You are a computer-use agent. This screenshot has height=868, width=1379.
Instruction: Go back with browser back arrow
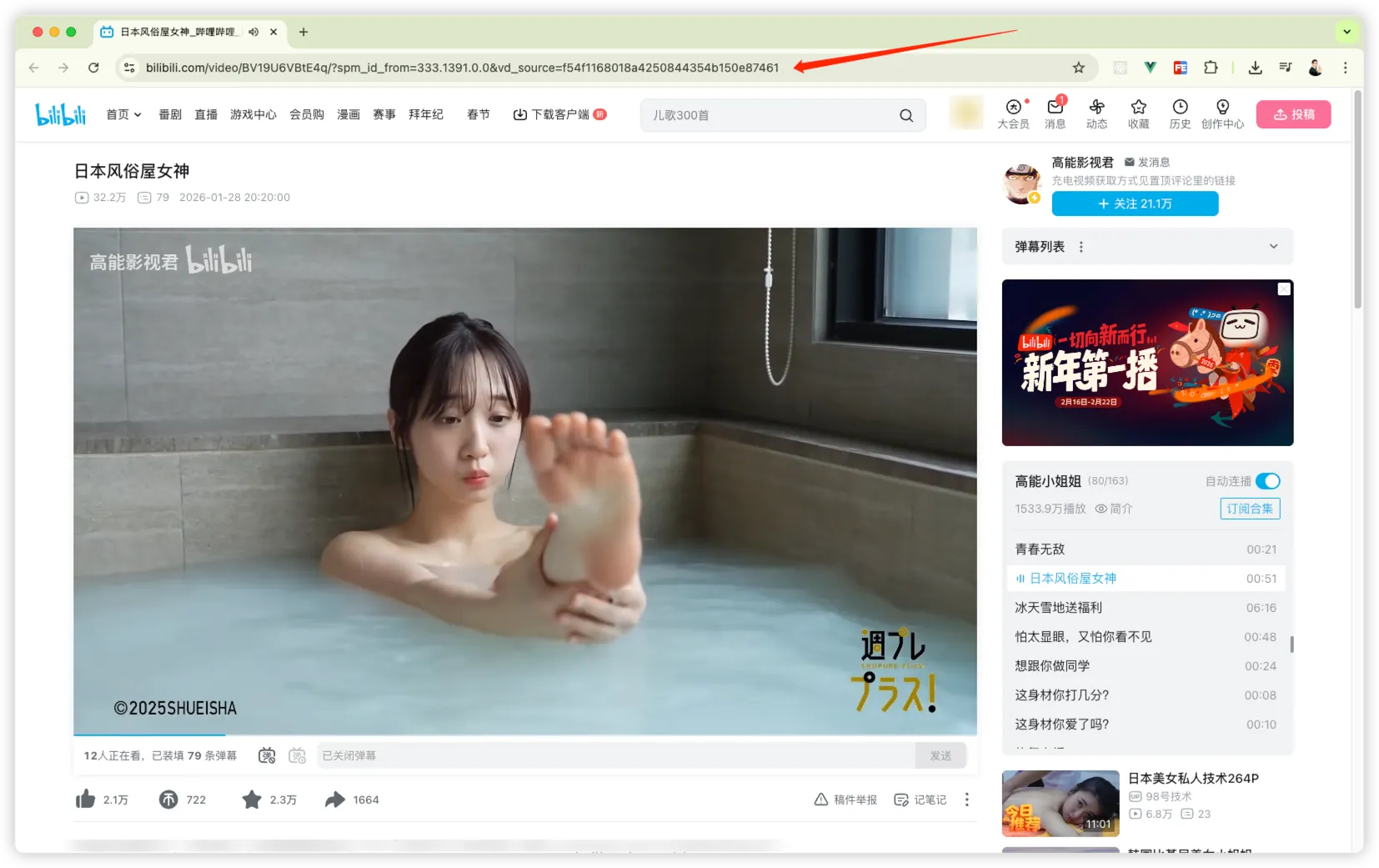click(x=33, y=68)
